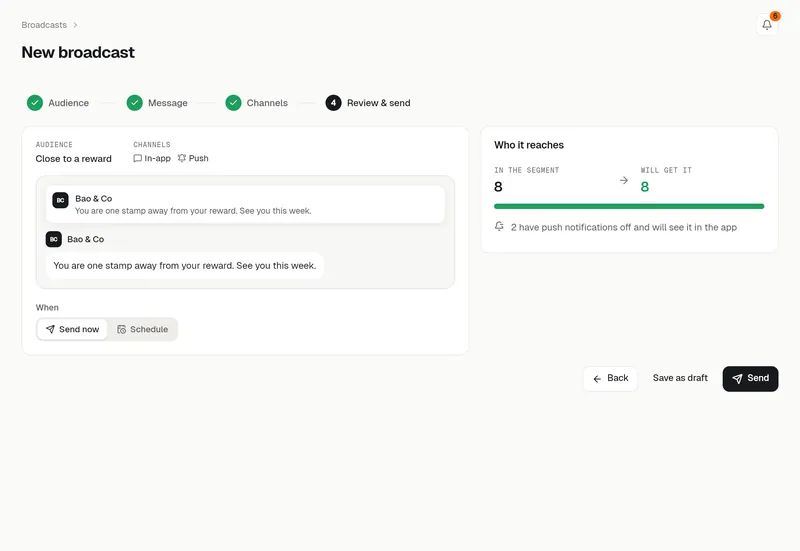Click the In-app channel label

[x=157, y=158]
